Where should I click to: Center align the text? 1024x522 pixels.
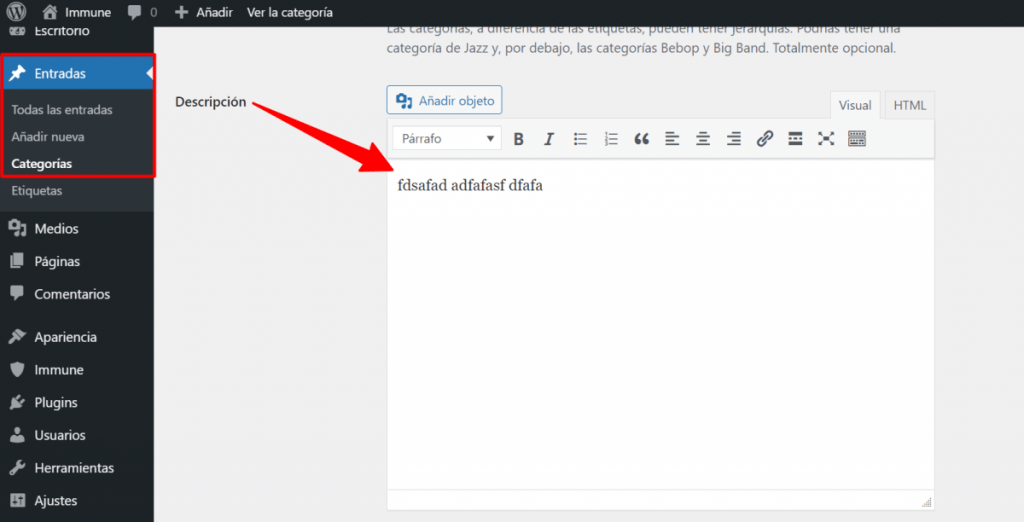click(x=703, y=139)
